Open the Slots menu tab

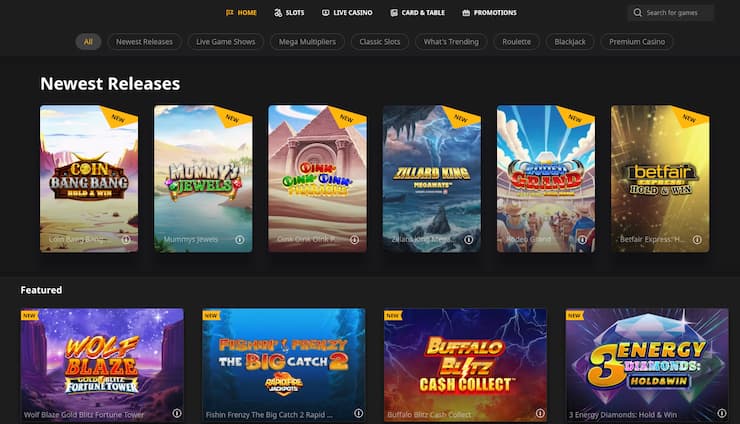point(289,13)
